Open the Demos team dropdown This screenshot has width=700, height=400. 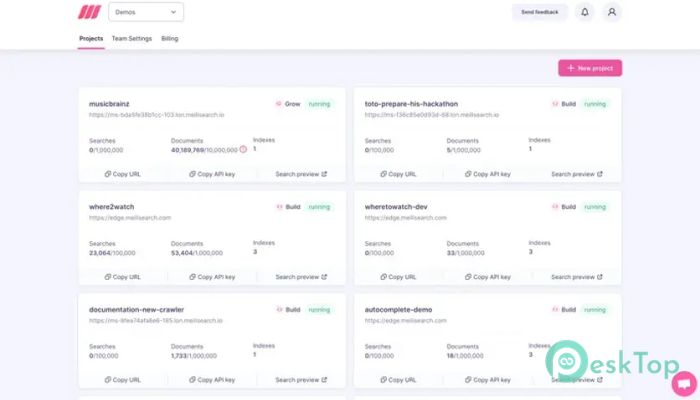pos(146,12)
